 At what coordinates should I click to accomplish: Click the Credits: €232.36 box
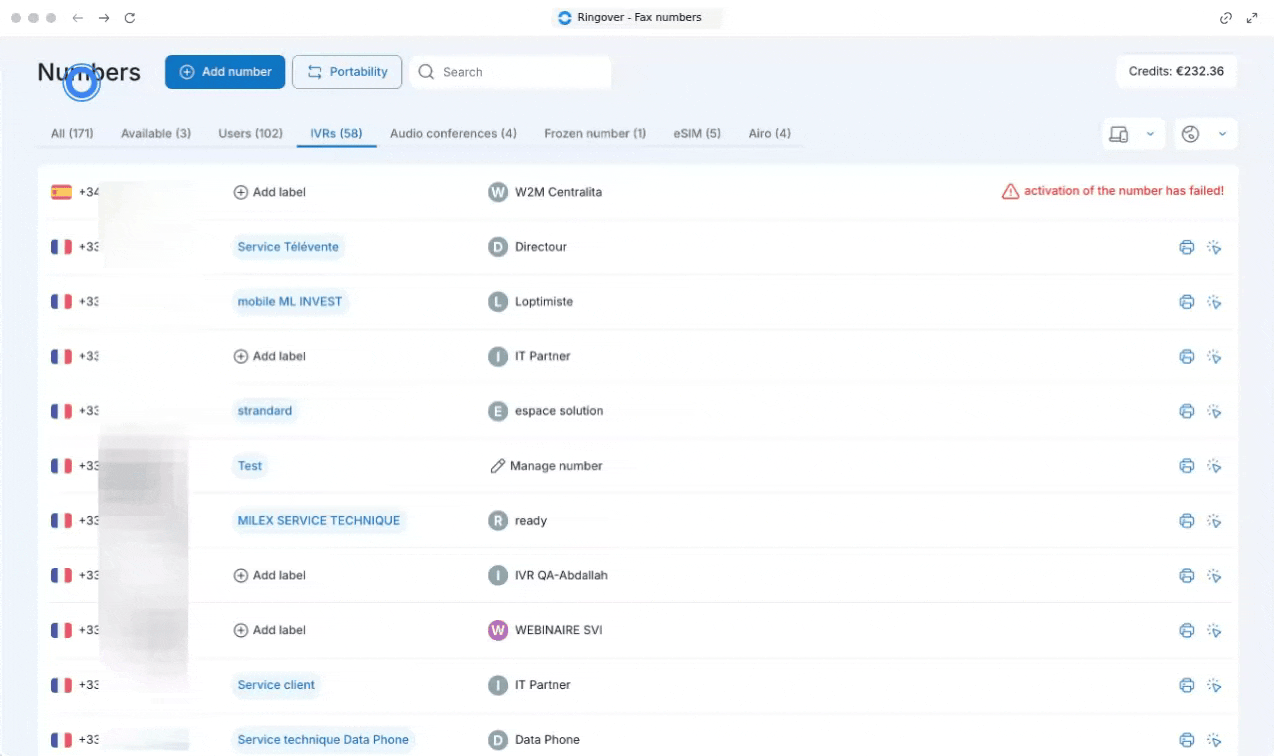tap(1176, 72)
